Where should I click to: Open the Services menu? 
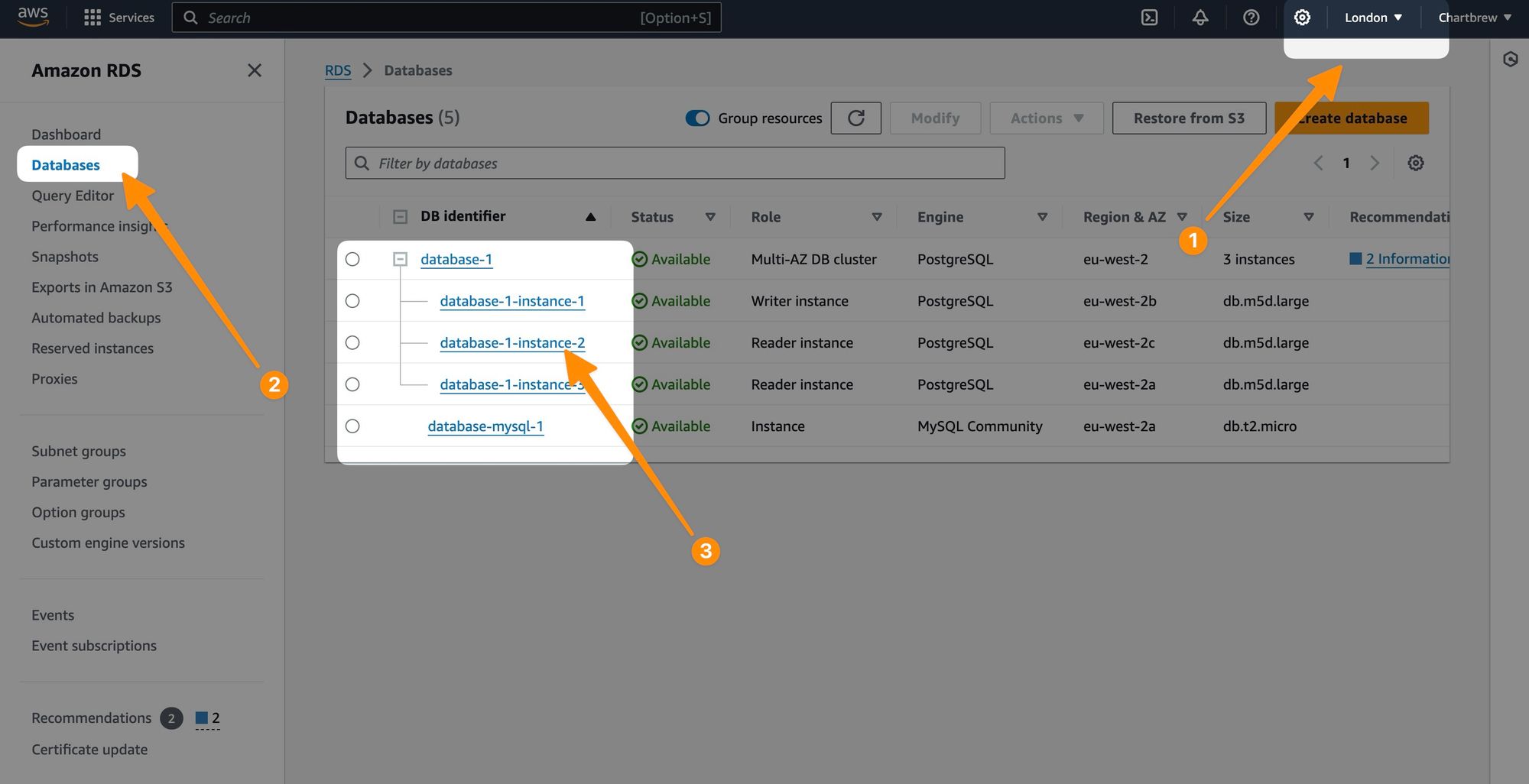click(x=118, y=17)
